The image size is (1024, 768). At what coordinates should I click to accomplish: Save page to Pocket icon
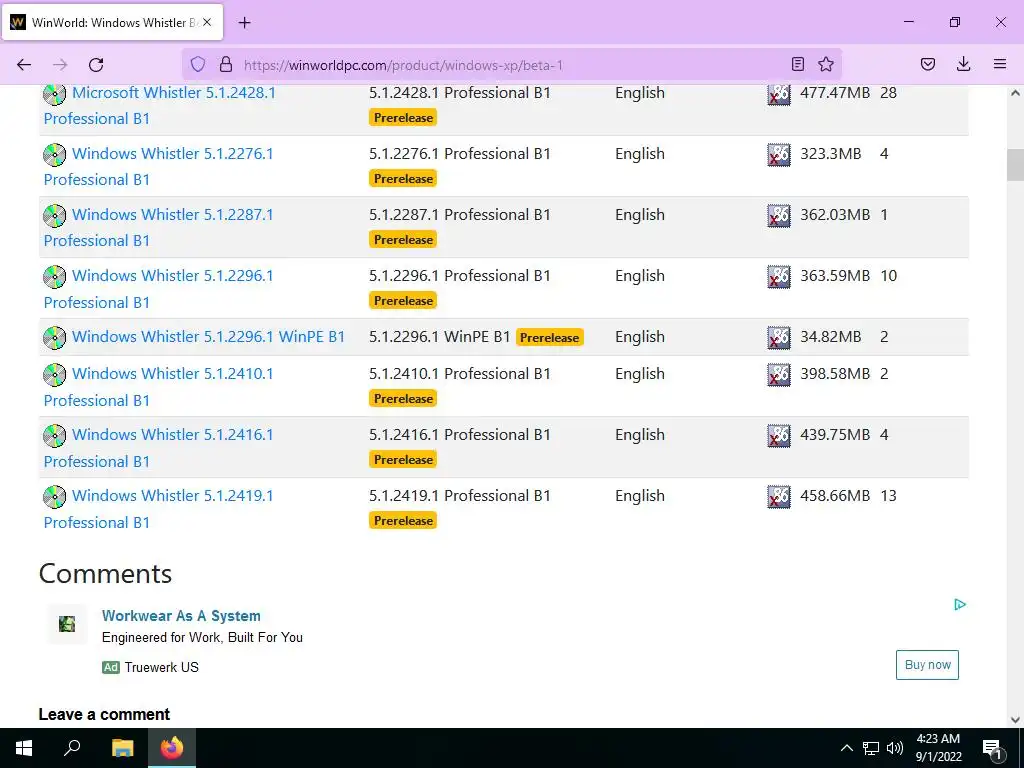[x=928, y=65]
